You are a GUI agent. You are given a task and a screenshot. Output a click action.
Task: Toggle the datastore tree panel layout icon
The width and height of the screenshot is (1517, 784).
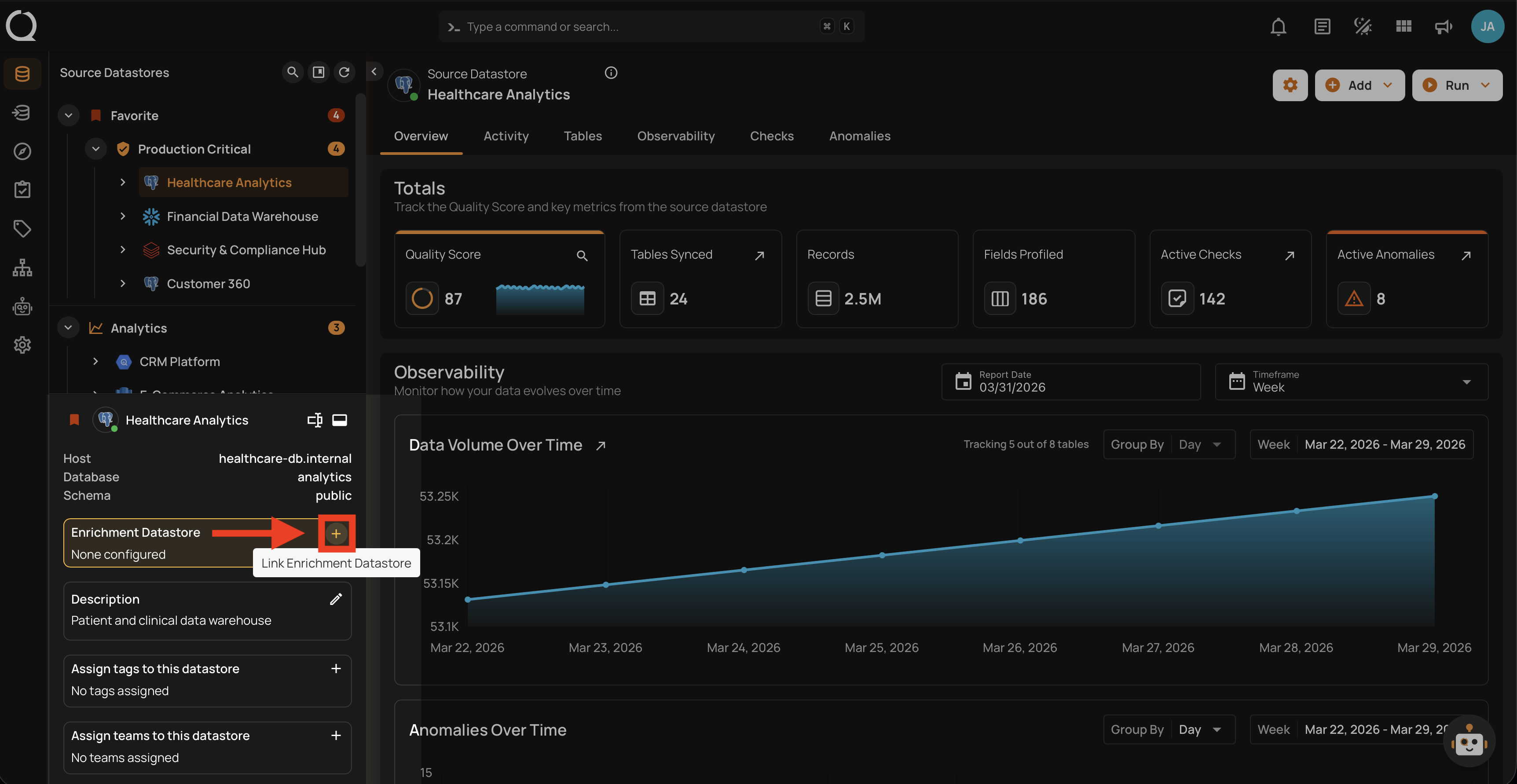(318, 72)
